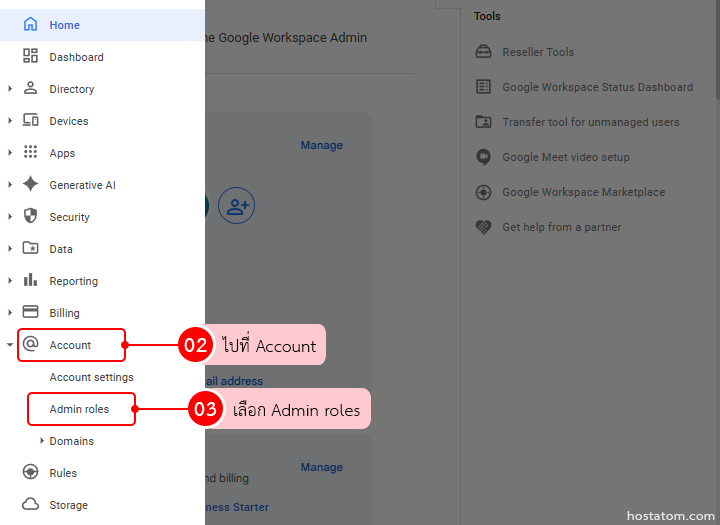Open the Dashboard menu item
Screen dimensions: 720x525
pyautogui.click(x=102, y=57)
